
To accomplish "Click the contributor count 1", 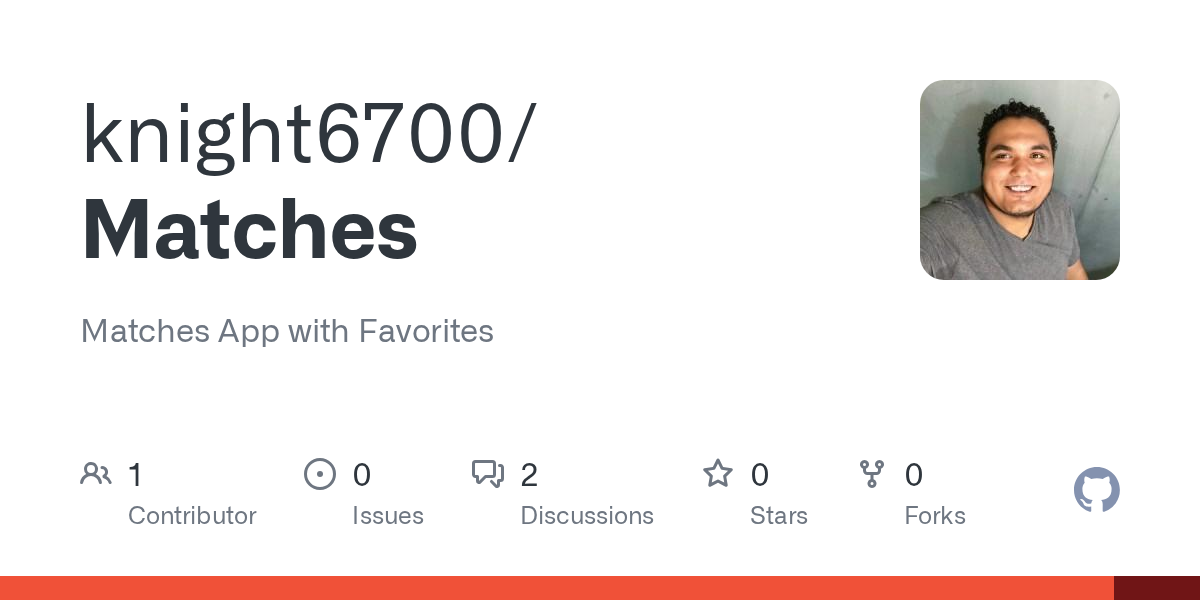I will [136, 475].
